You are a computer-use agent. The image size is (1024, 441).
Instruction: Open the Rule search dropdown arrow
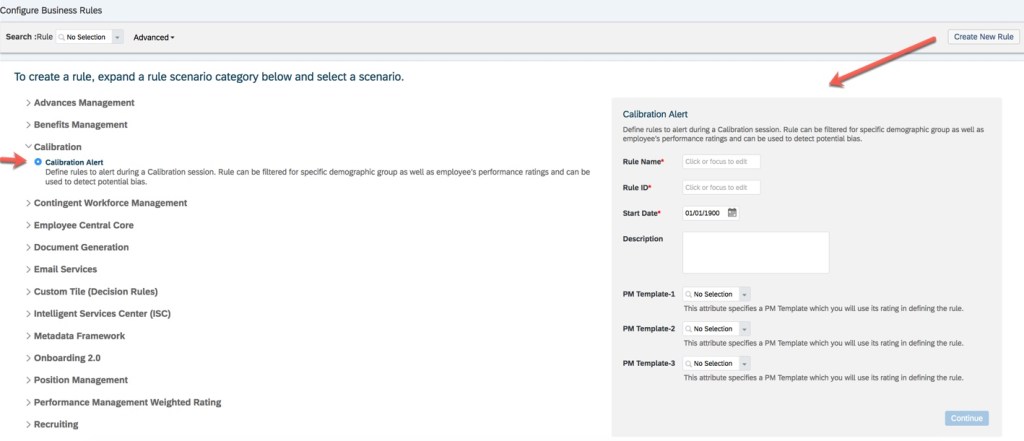coord(118,37)
